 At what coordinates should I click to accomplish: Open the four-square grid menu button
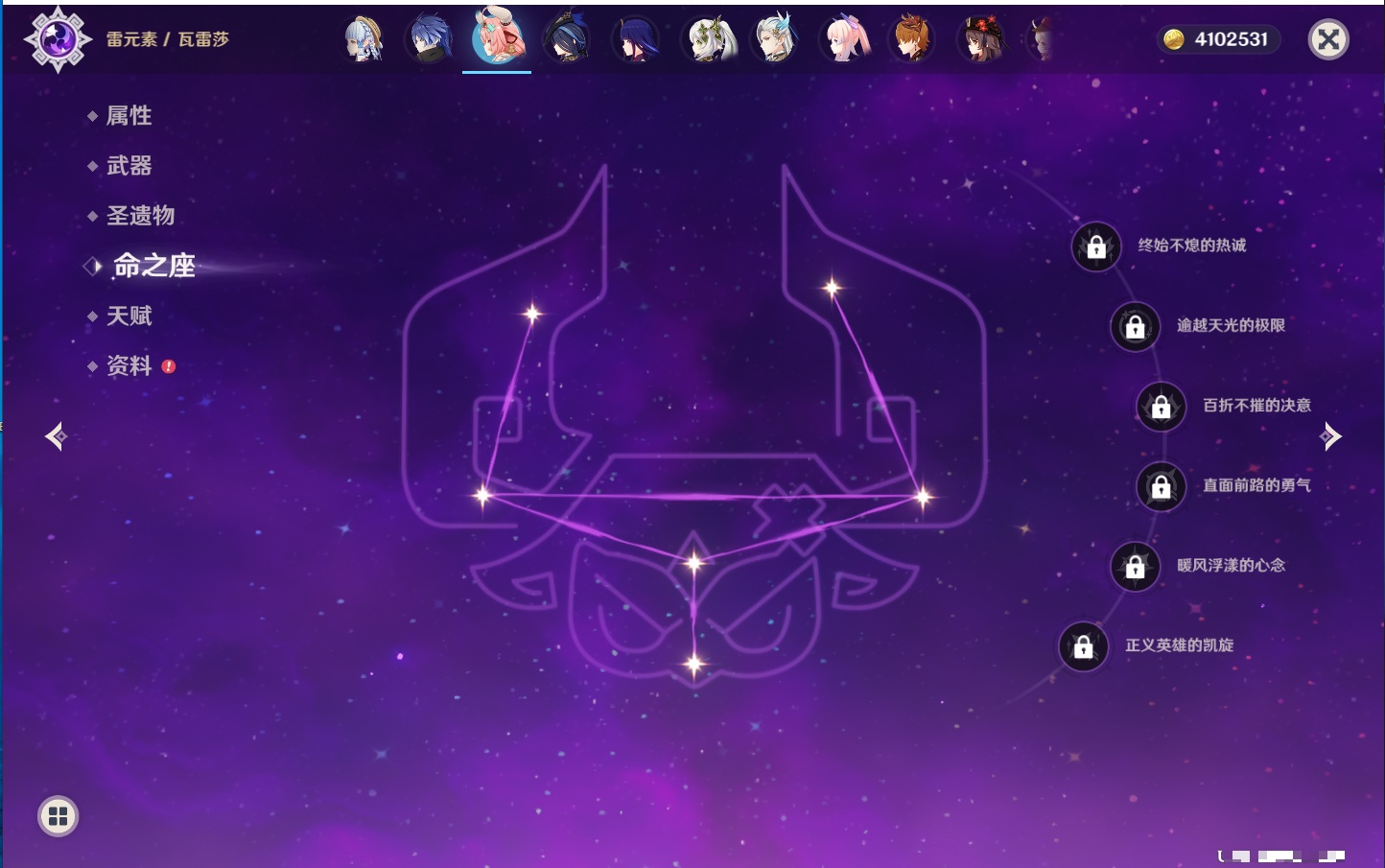[x=58, y=816]
